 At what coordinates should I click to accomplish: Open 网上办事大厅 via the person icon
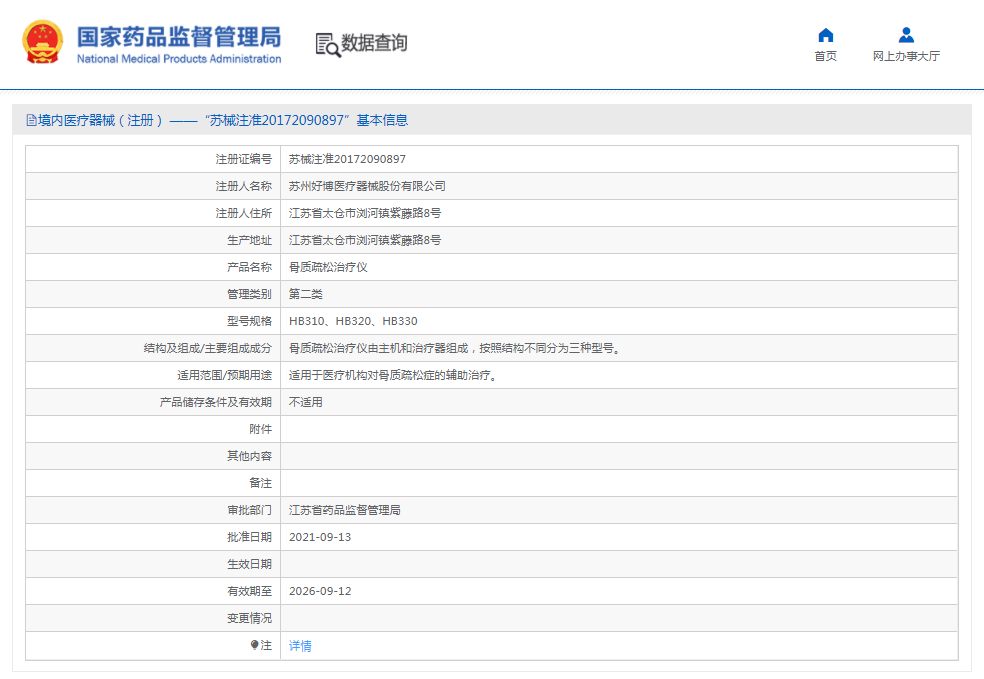pyautogui.click(x=906, y=35)
